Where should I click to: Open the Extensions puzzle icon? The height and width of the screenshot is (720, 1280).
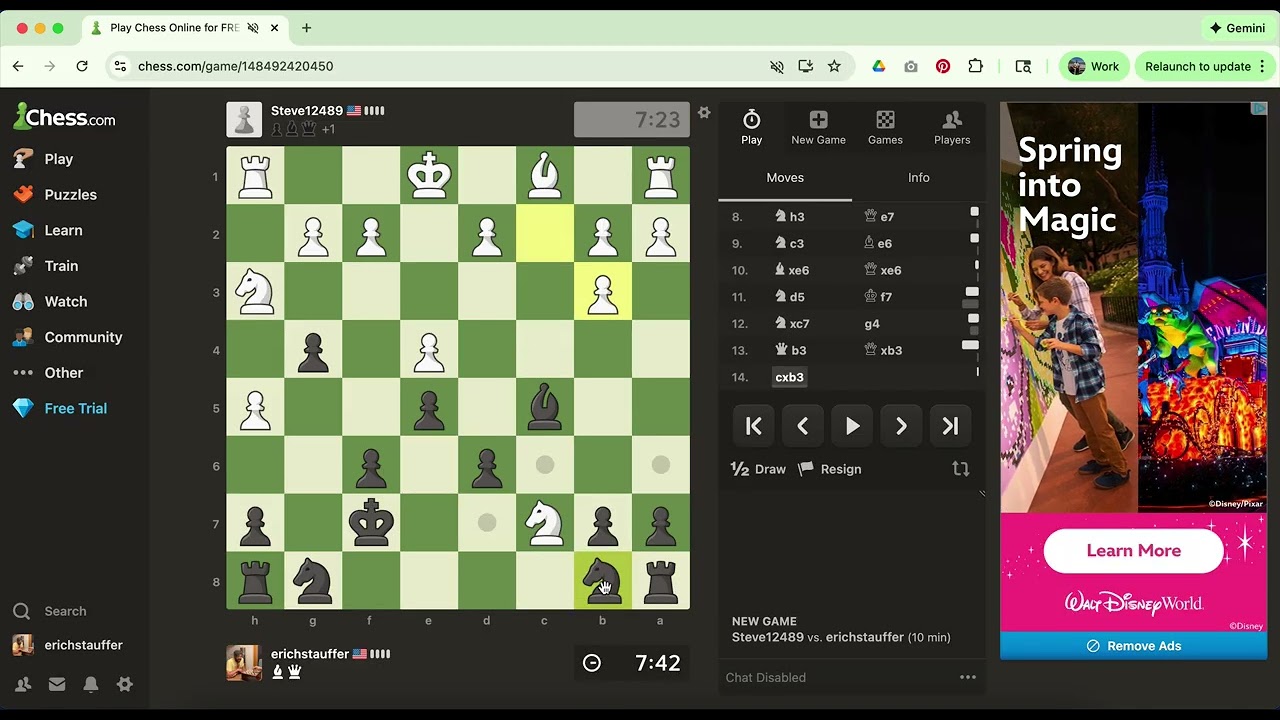(x=975, y=66)
